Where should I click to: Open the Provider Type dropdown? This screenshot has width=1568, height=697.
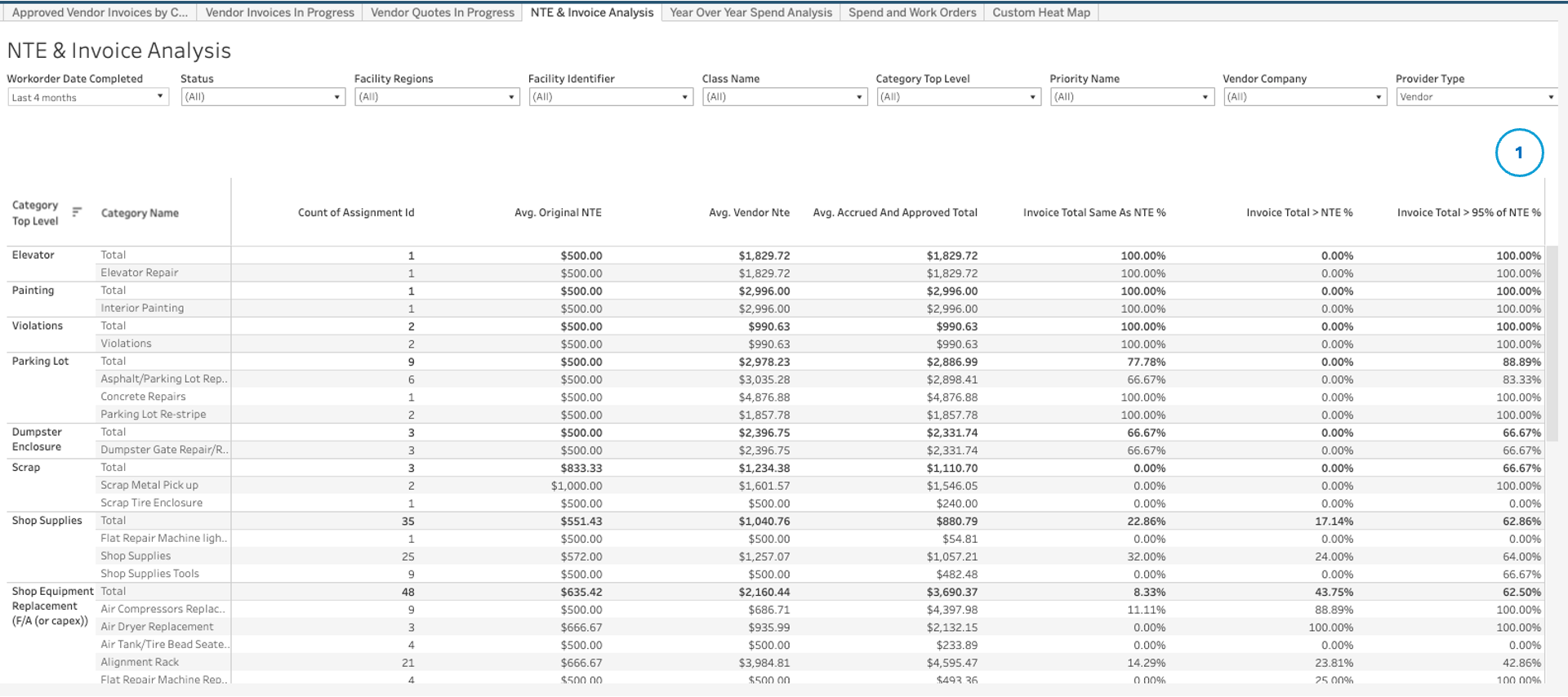point(1477,97)
